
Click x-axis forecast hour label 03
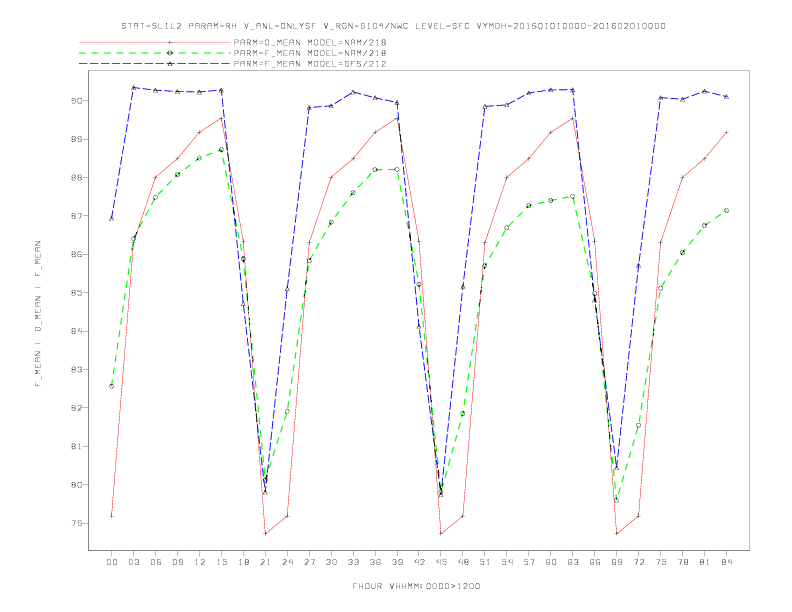pos(134,562)
